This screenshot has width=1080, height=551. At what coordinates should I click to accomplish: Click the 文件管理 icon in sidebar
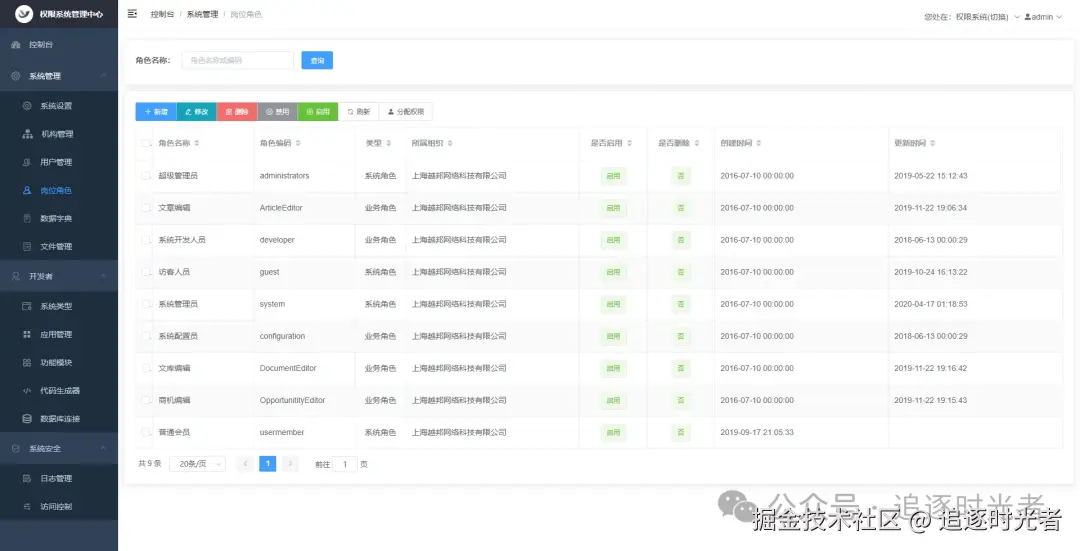coord(27,247)
